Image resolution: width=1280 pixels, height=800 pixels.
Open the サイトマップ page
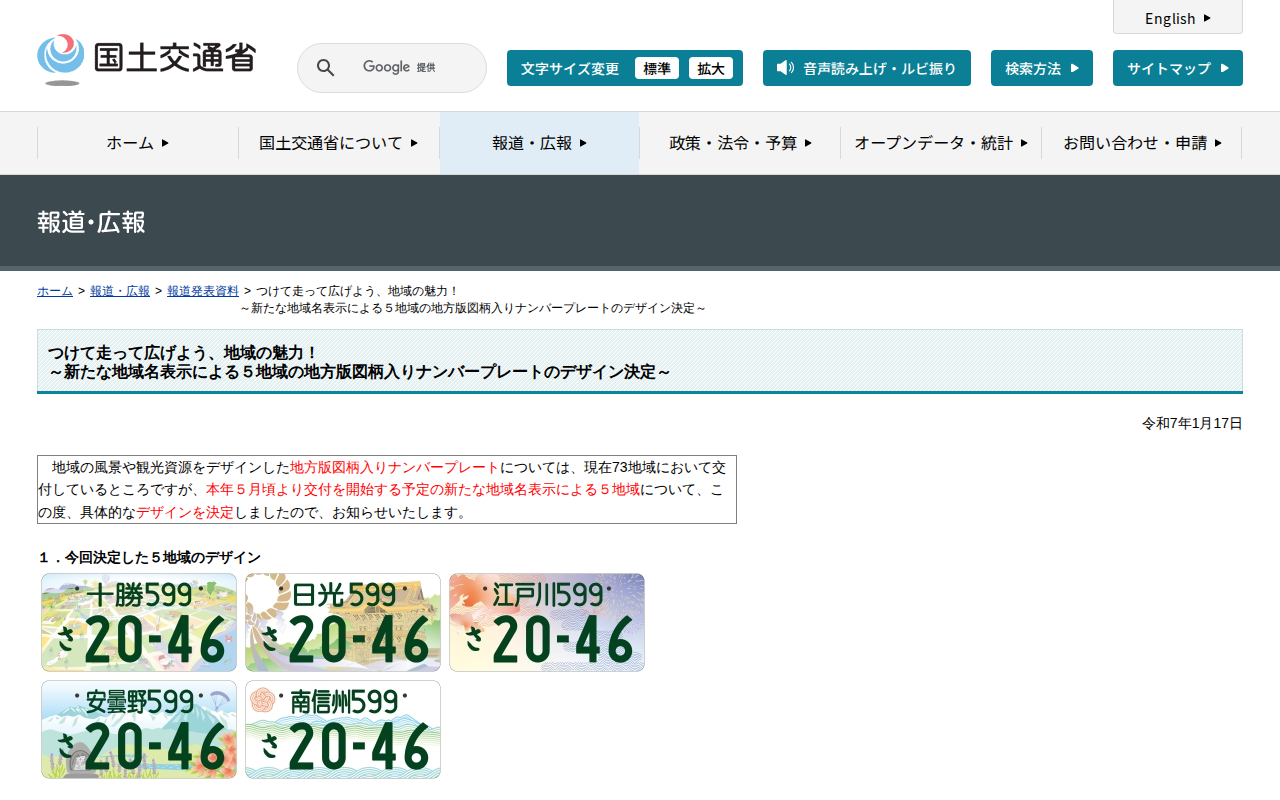pyautogui.click(x=1178, y=68)
